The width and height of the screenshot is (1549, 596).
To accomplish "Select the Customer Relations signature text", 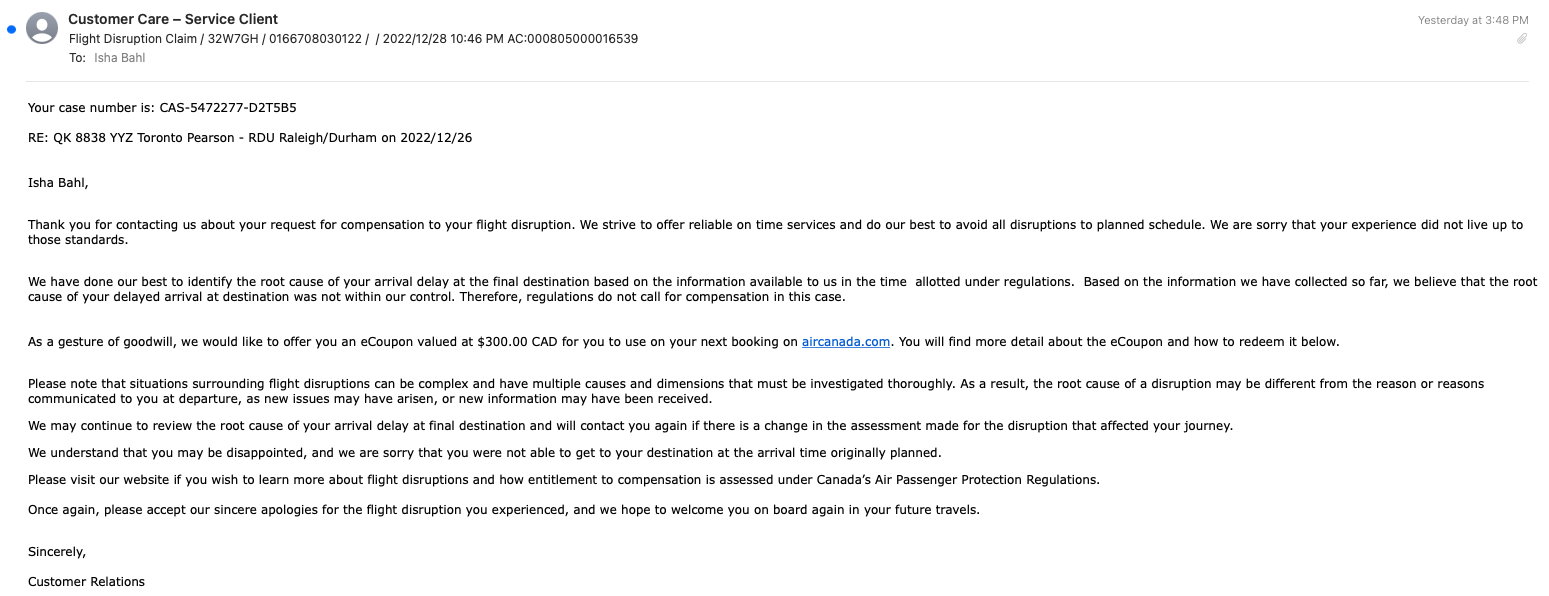I will coord(86,581).
